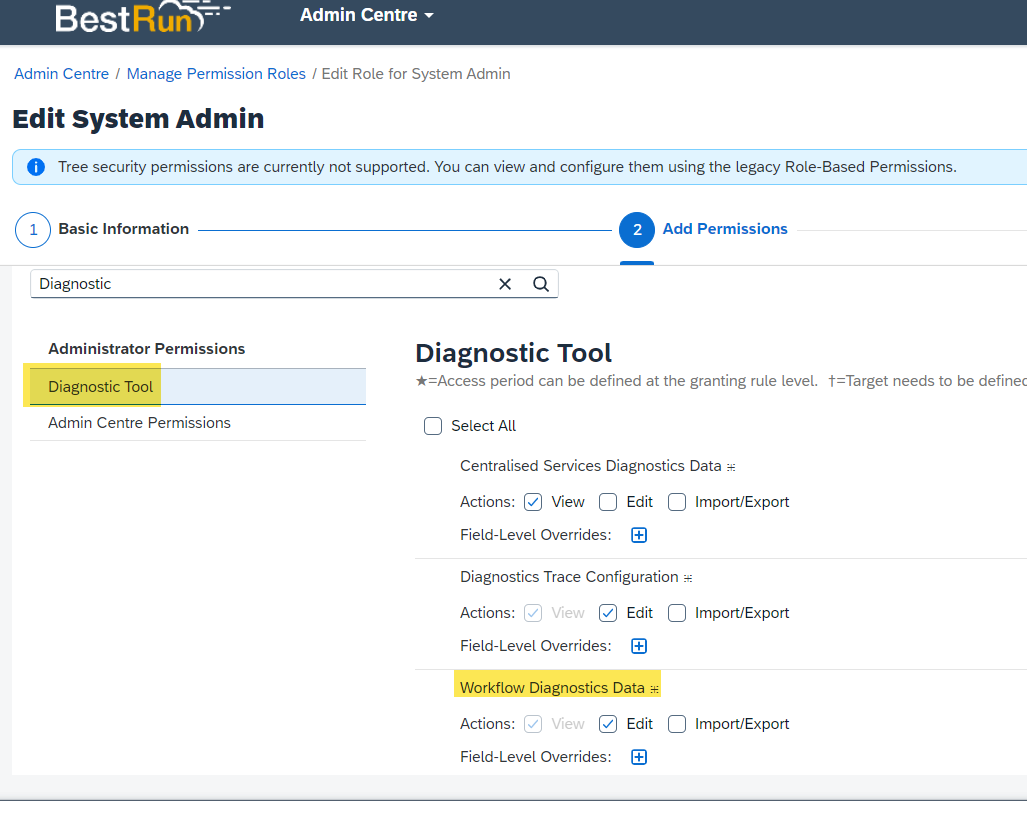Click the blue info icon in banner
The image size is (1027, 813).
click(36, 167)
